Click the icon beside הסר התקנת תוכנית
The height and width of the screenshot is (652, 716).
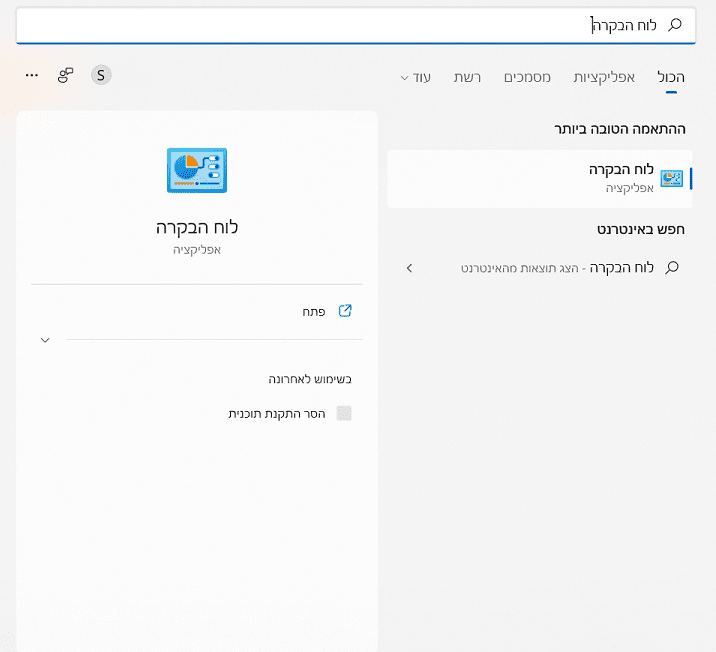point(344,413)
